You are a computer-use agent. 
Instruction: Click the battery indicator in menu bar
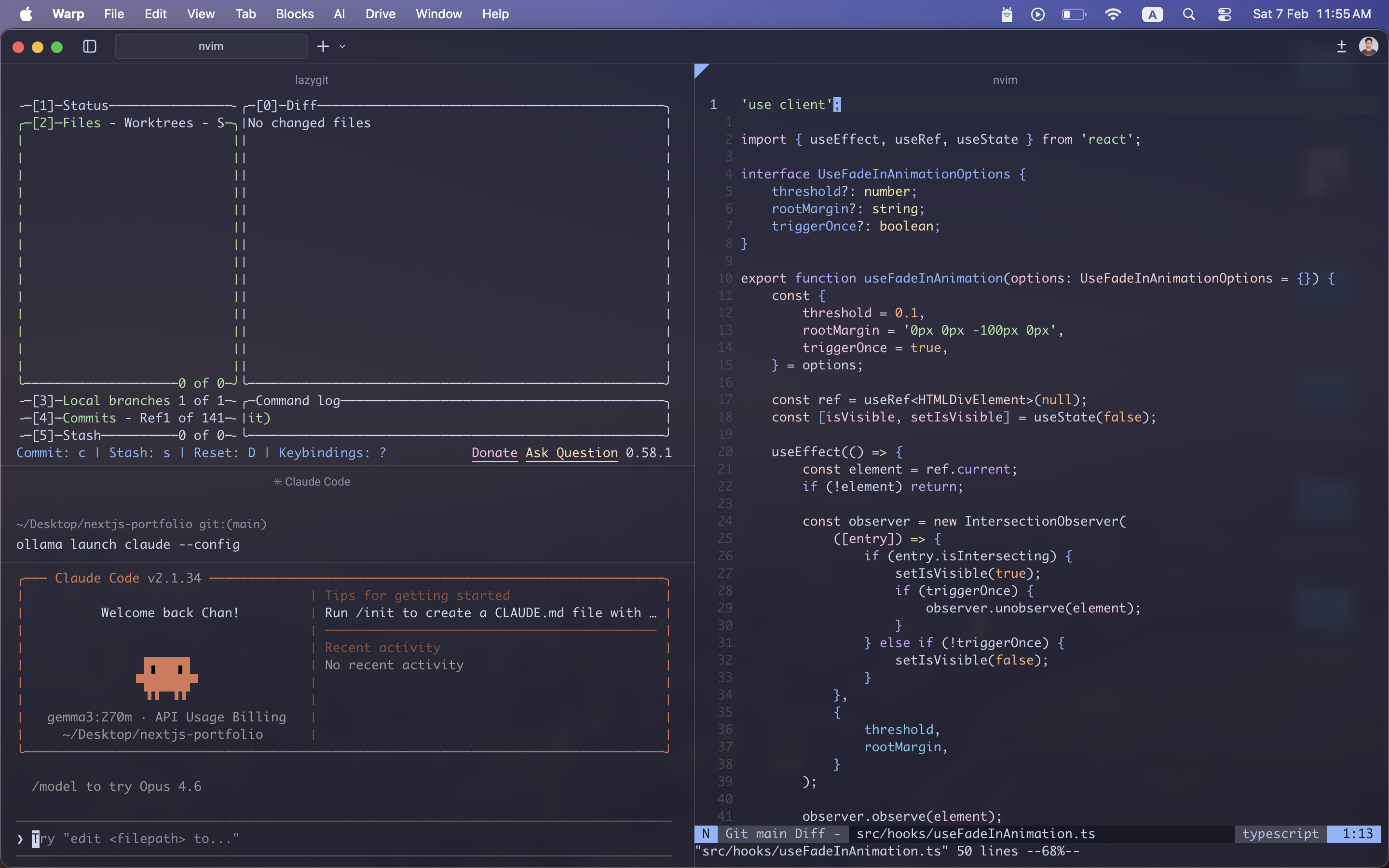1074,14
